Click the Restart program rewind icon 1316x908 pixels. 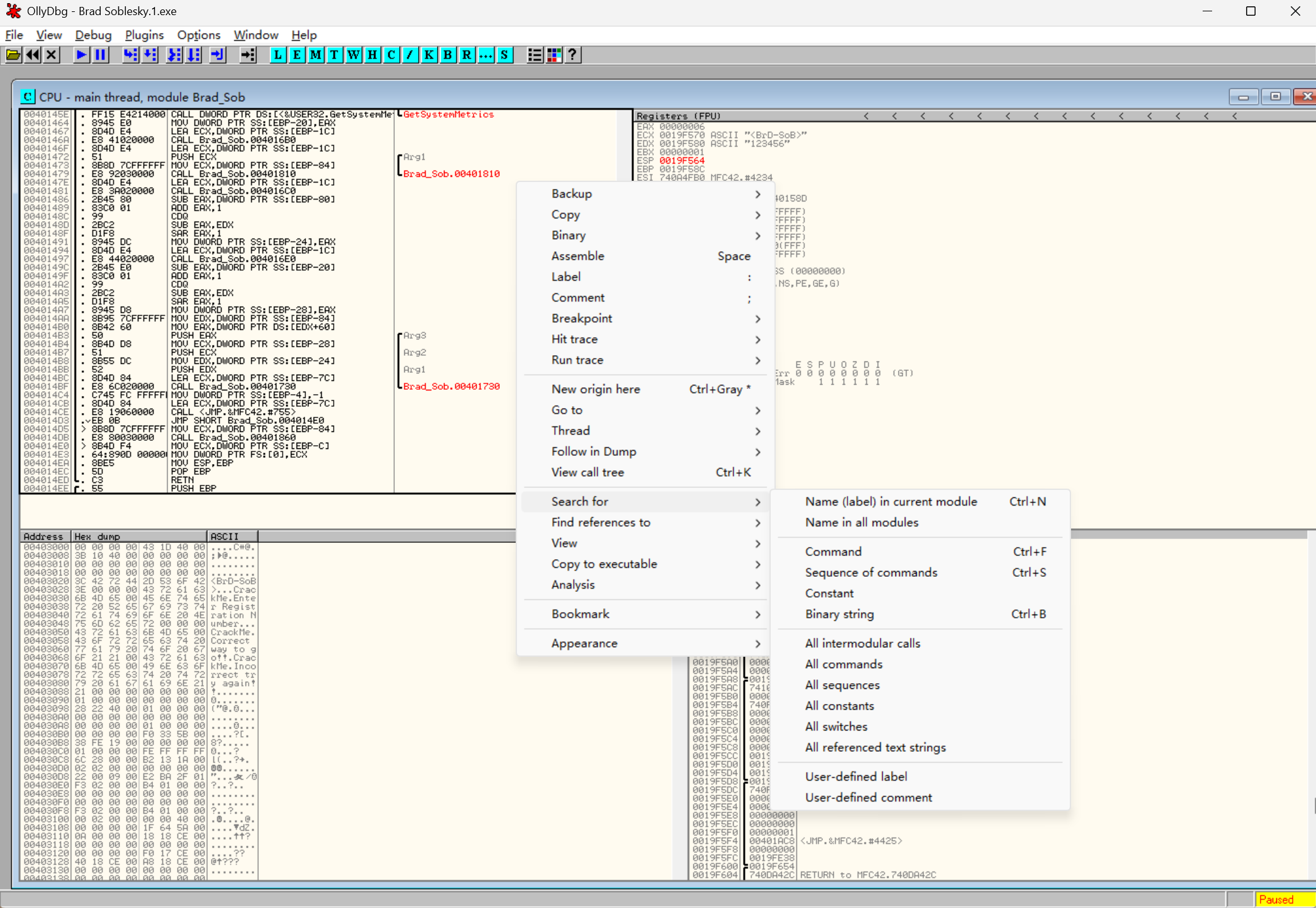click(33, 55)
